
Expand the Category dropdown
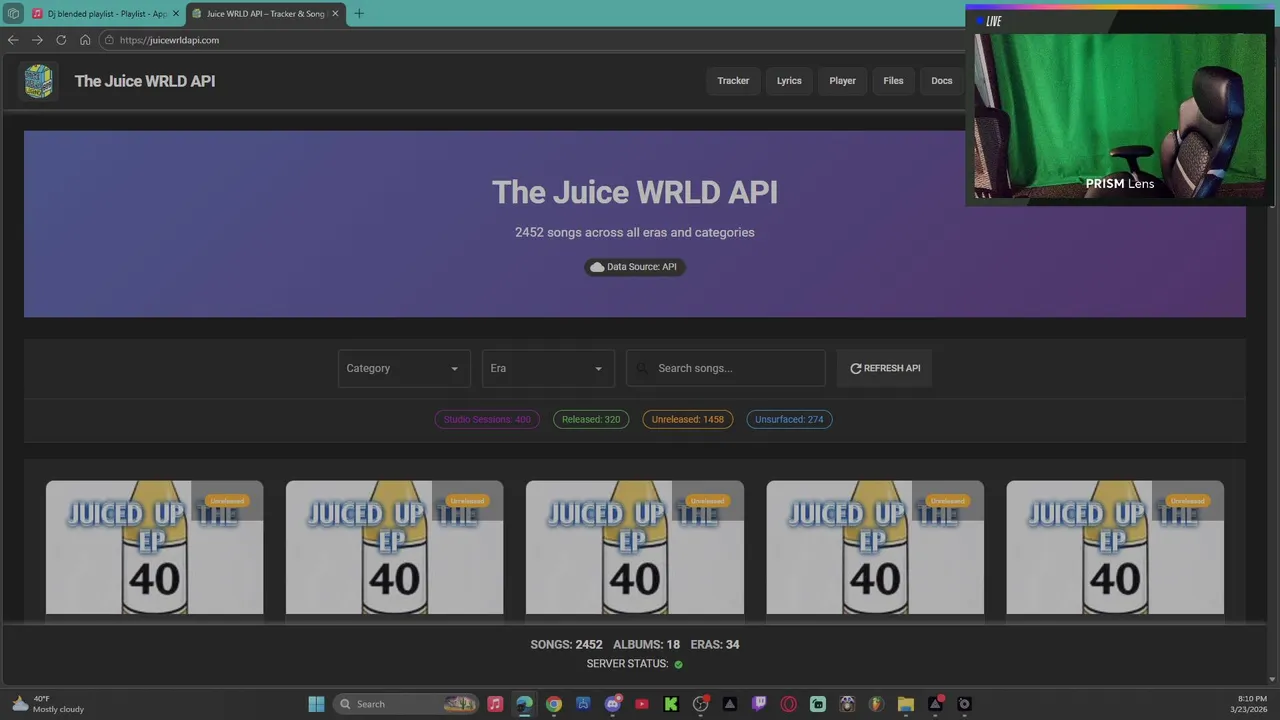click(x=404, y=368)
